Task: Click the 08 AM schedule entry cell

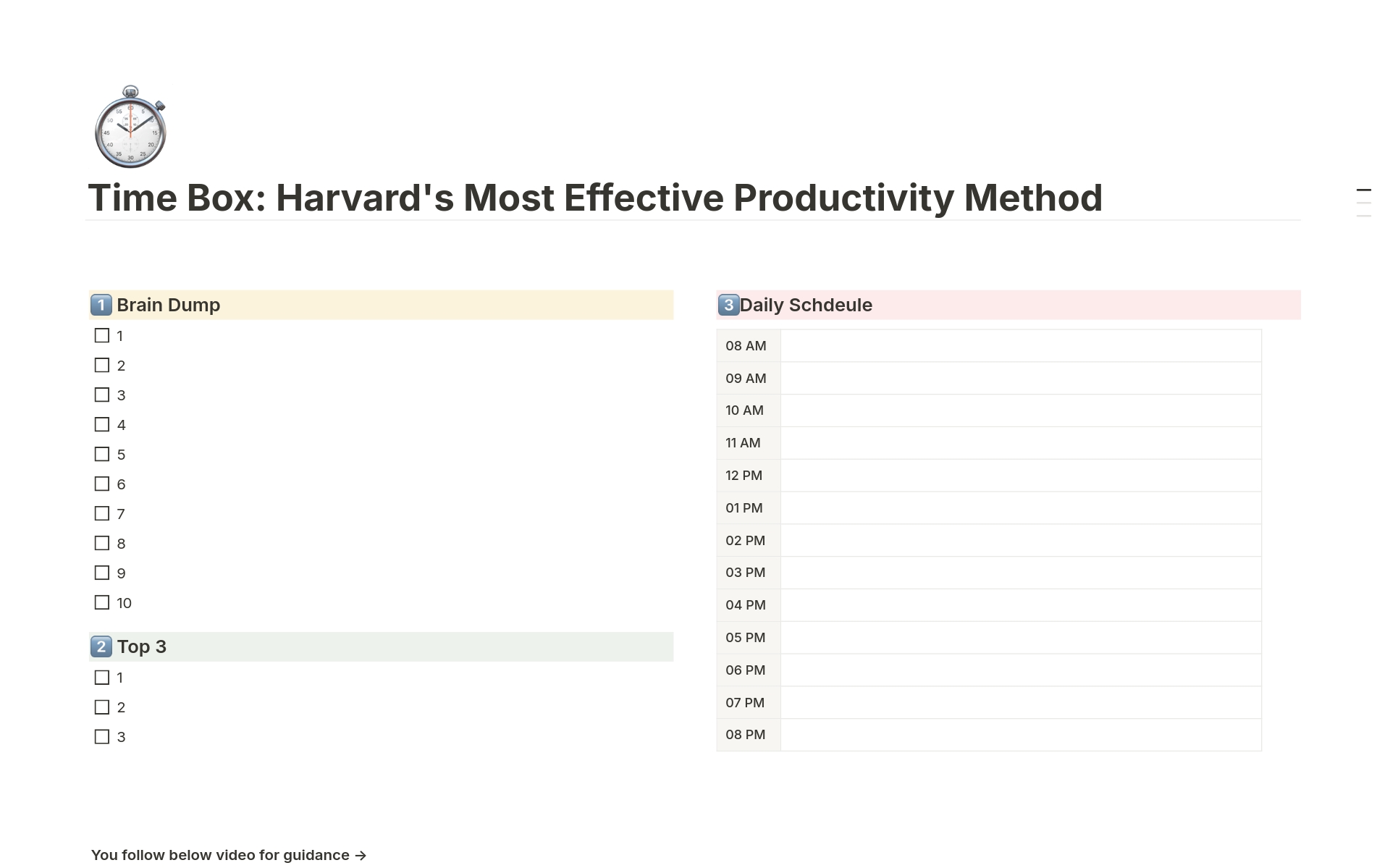Action: click(x=1021, y=346)
